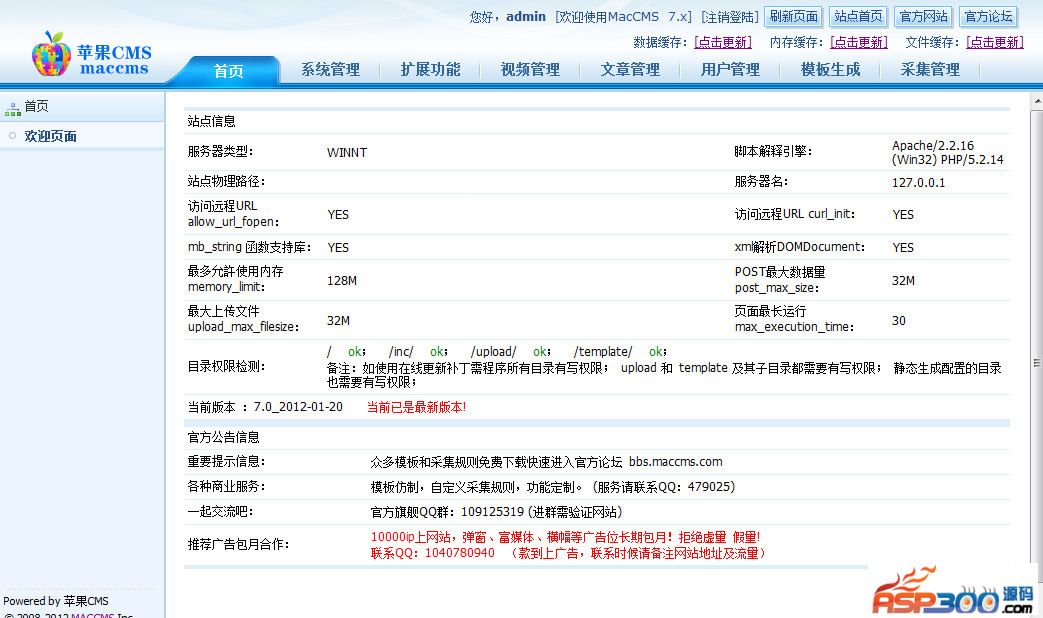Switch to the 模板生成 tab
This screenshot has height=618, width=1043.
pos(830,69)
